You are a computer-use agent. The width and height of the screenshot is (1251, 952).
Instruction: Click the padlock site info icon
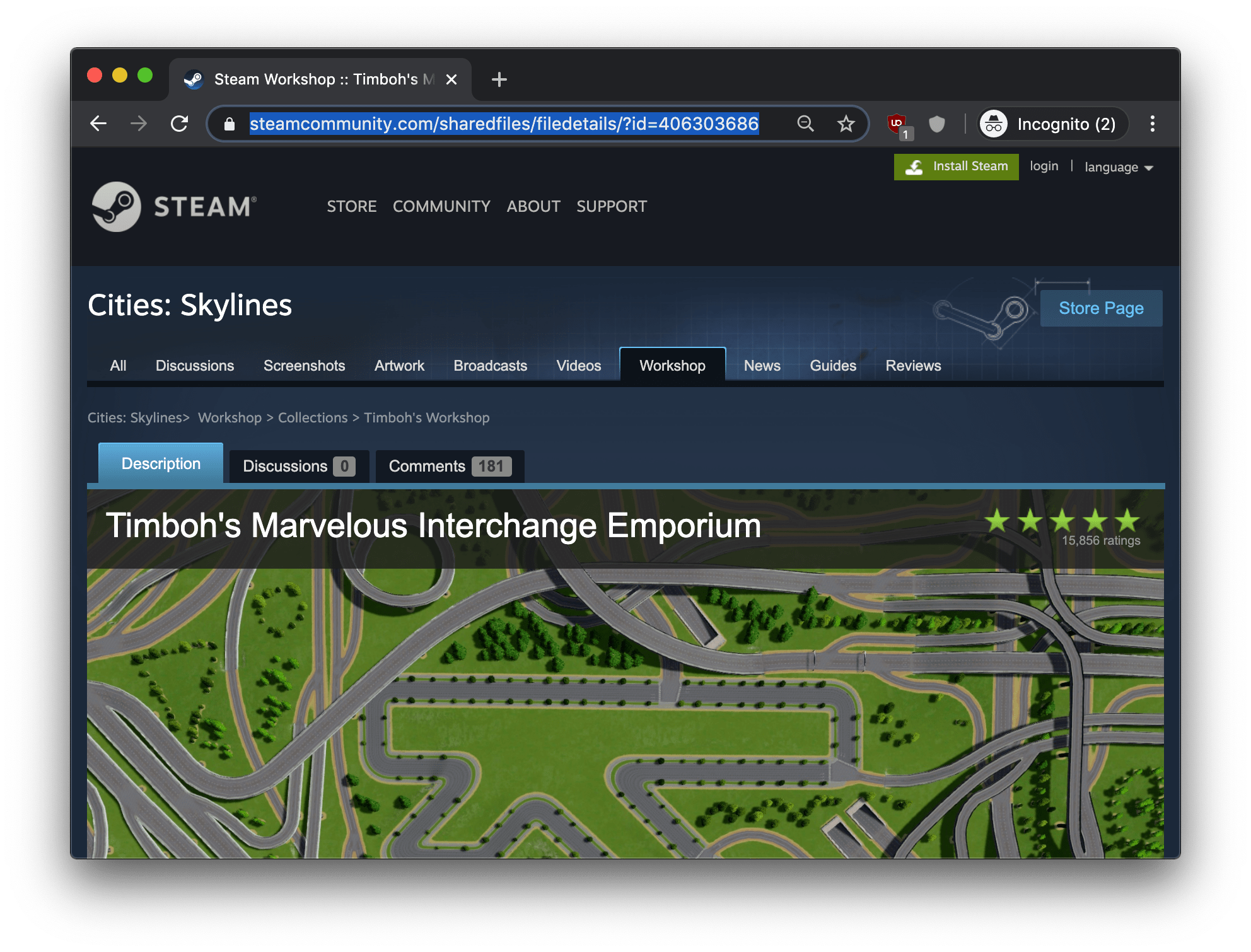tap(230, 124)
